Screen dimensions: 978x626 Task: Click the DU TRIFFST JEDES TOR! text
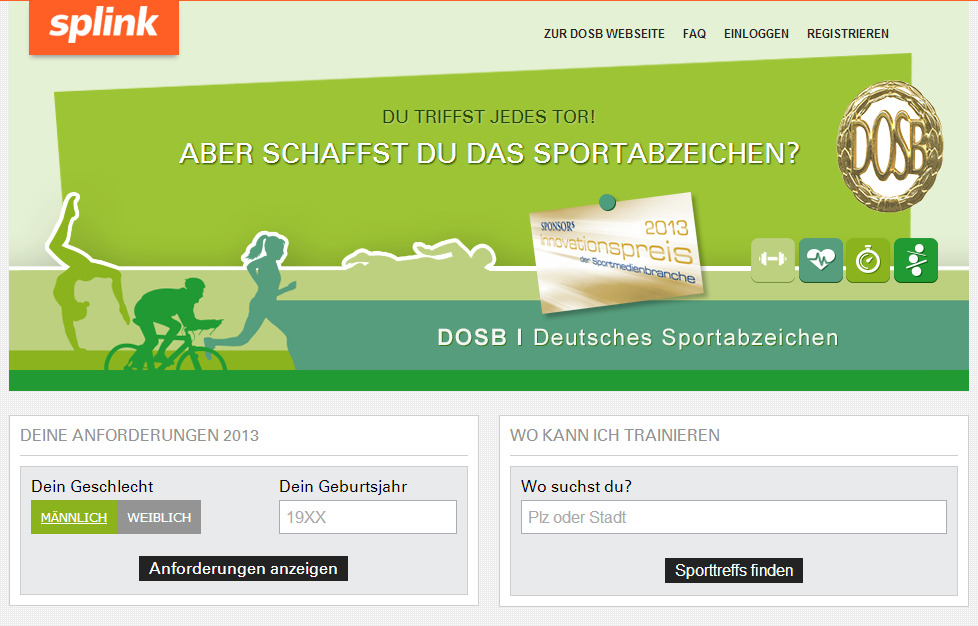click(489, 117)
